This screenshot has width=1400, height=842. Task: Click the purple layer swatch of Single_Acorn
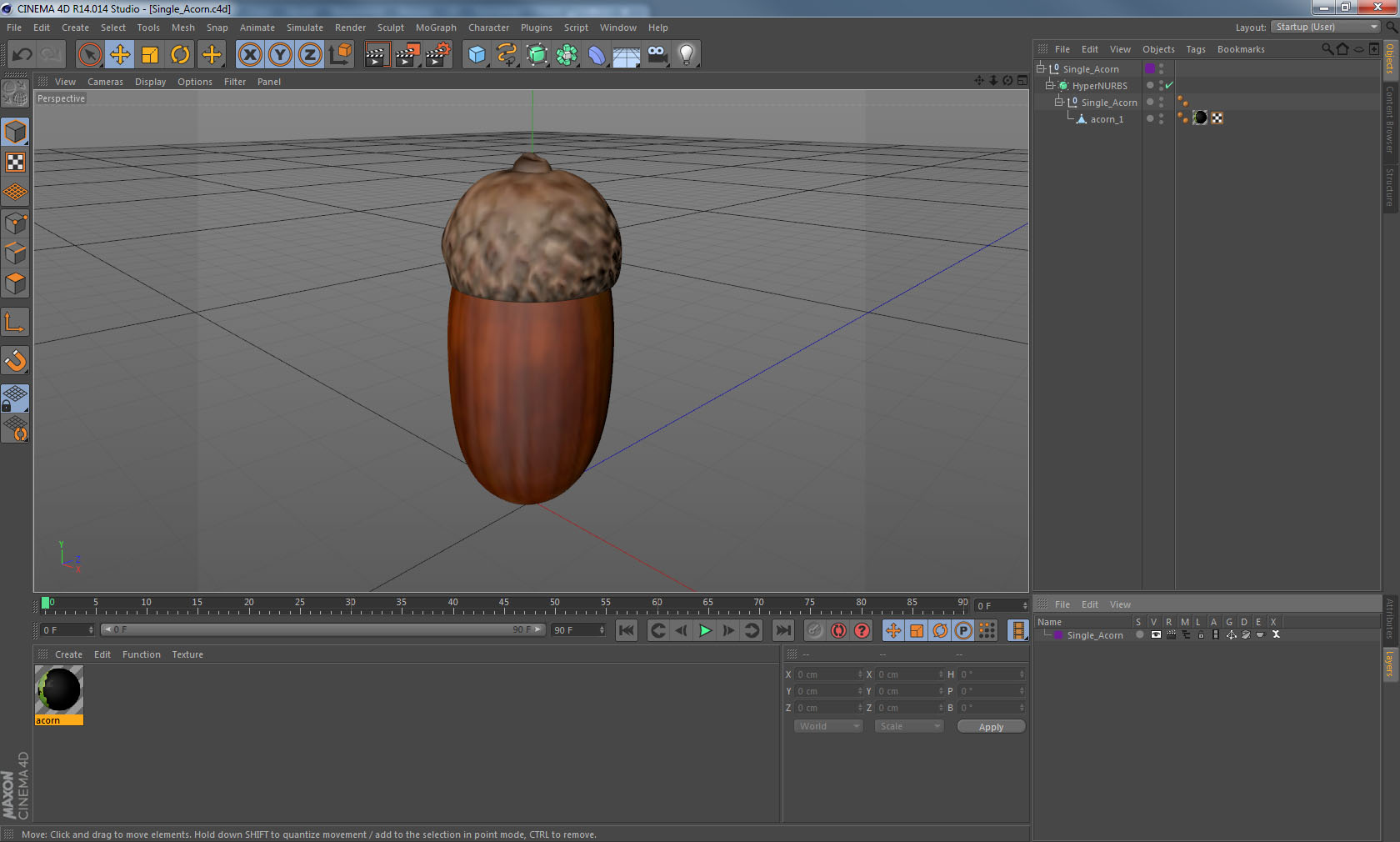pos(1150,68)
